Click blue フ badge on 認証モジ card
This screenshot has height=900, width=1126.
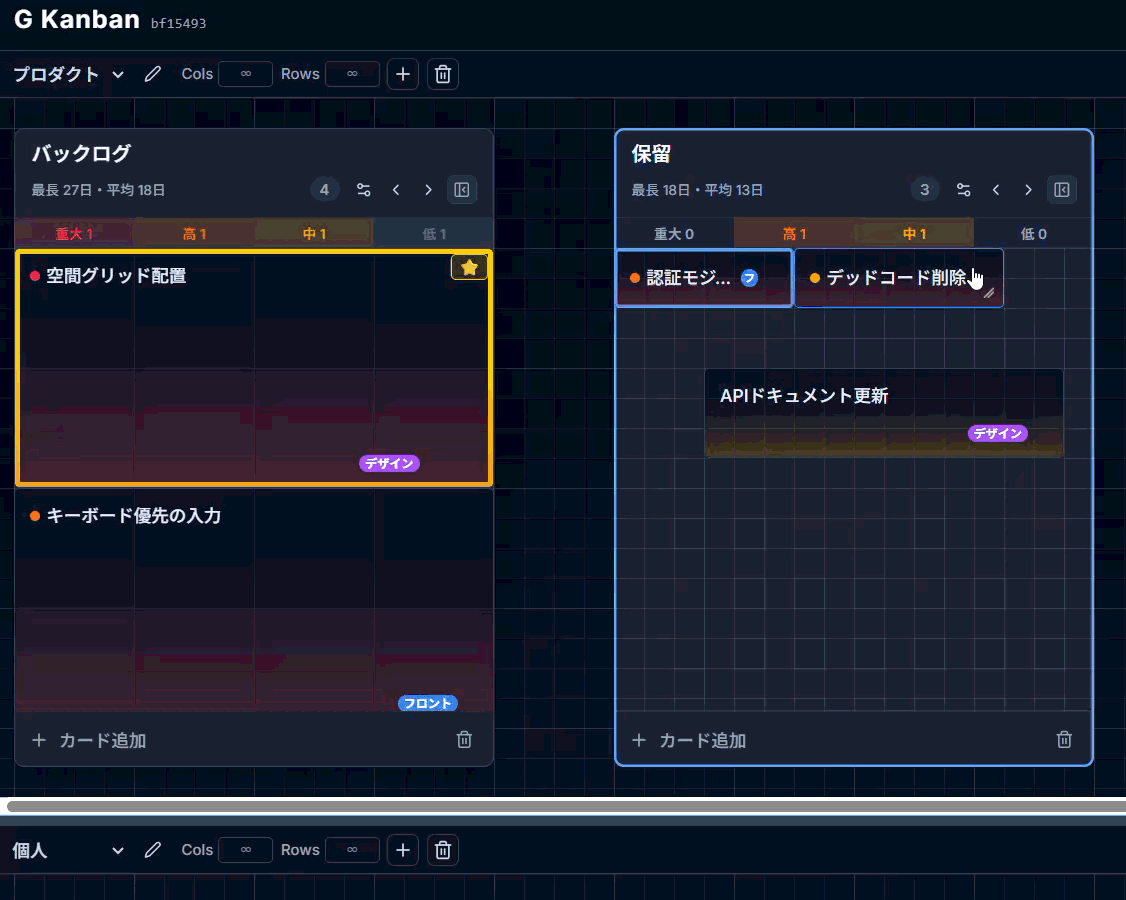pos(749,278)
